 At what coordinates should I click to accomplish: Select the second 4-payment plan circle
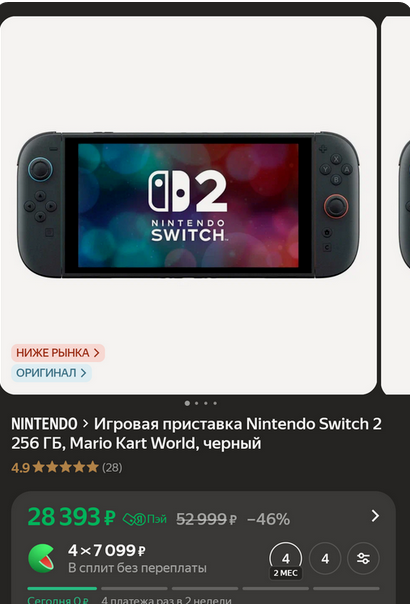(325, 559)
